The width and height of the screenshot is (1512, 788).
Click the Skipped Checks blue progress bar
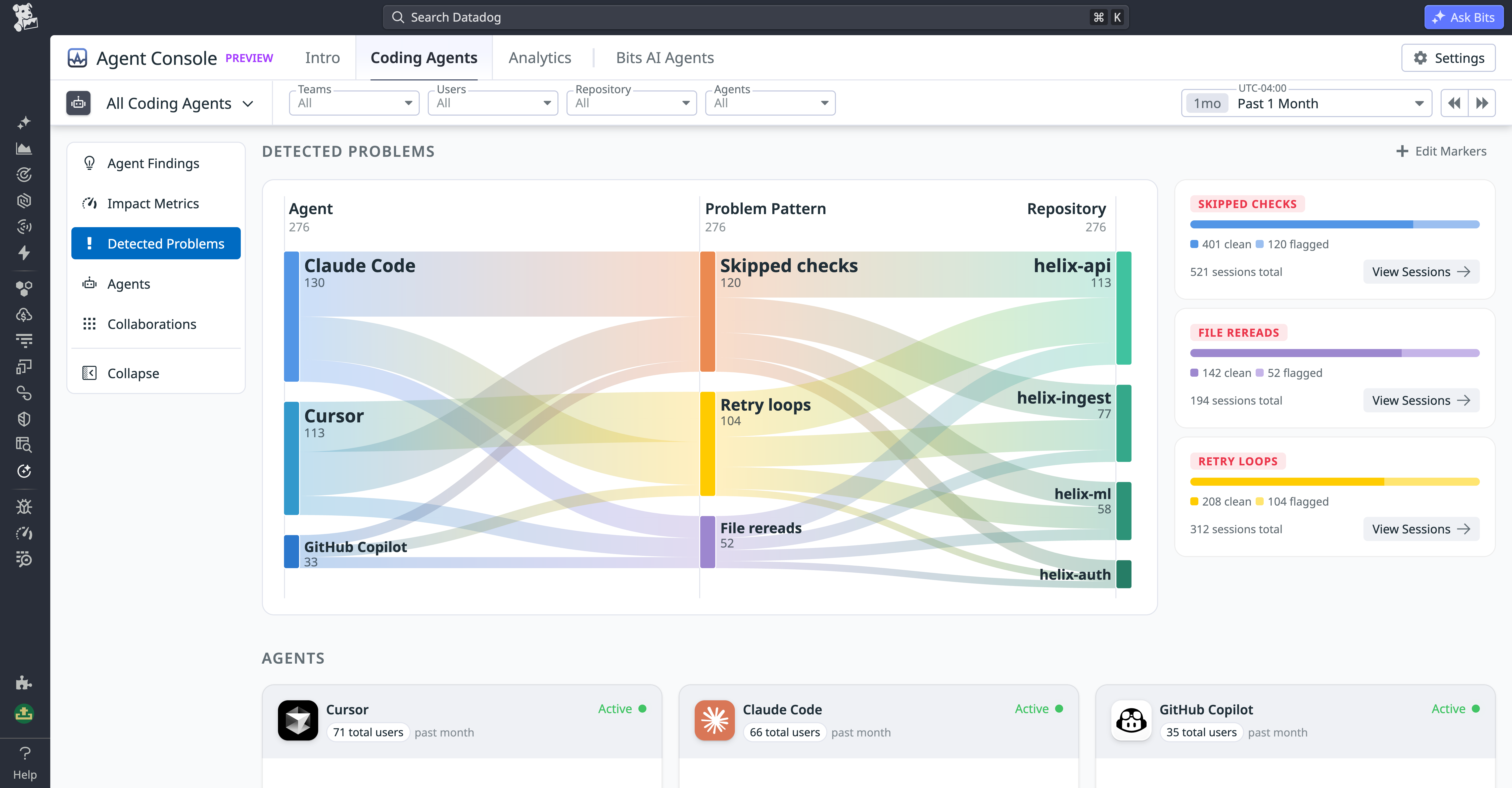pyautogui.click(x=1335, y=224)
